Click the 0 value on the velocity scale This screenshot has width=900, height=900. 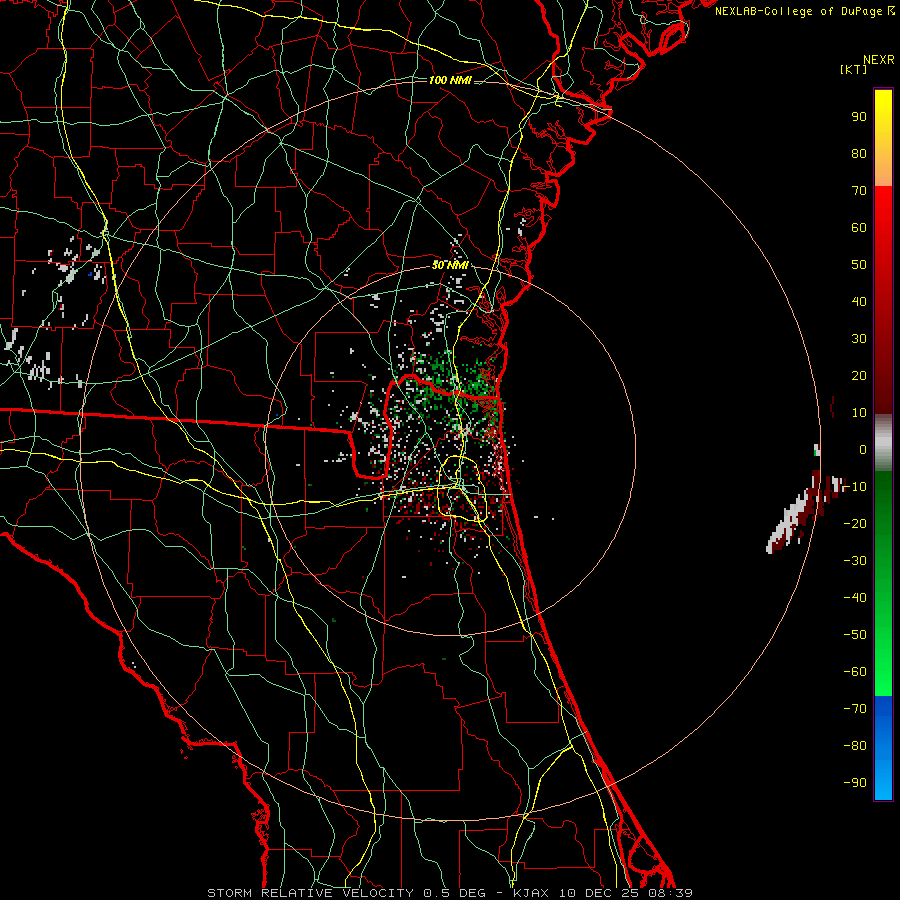click(x=863, y=449)
